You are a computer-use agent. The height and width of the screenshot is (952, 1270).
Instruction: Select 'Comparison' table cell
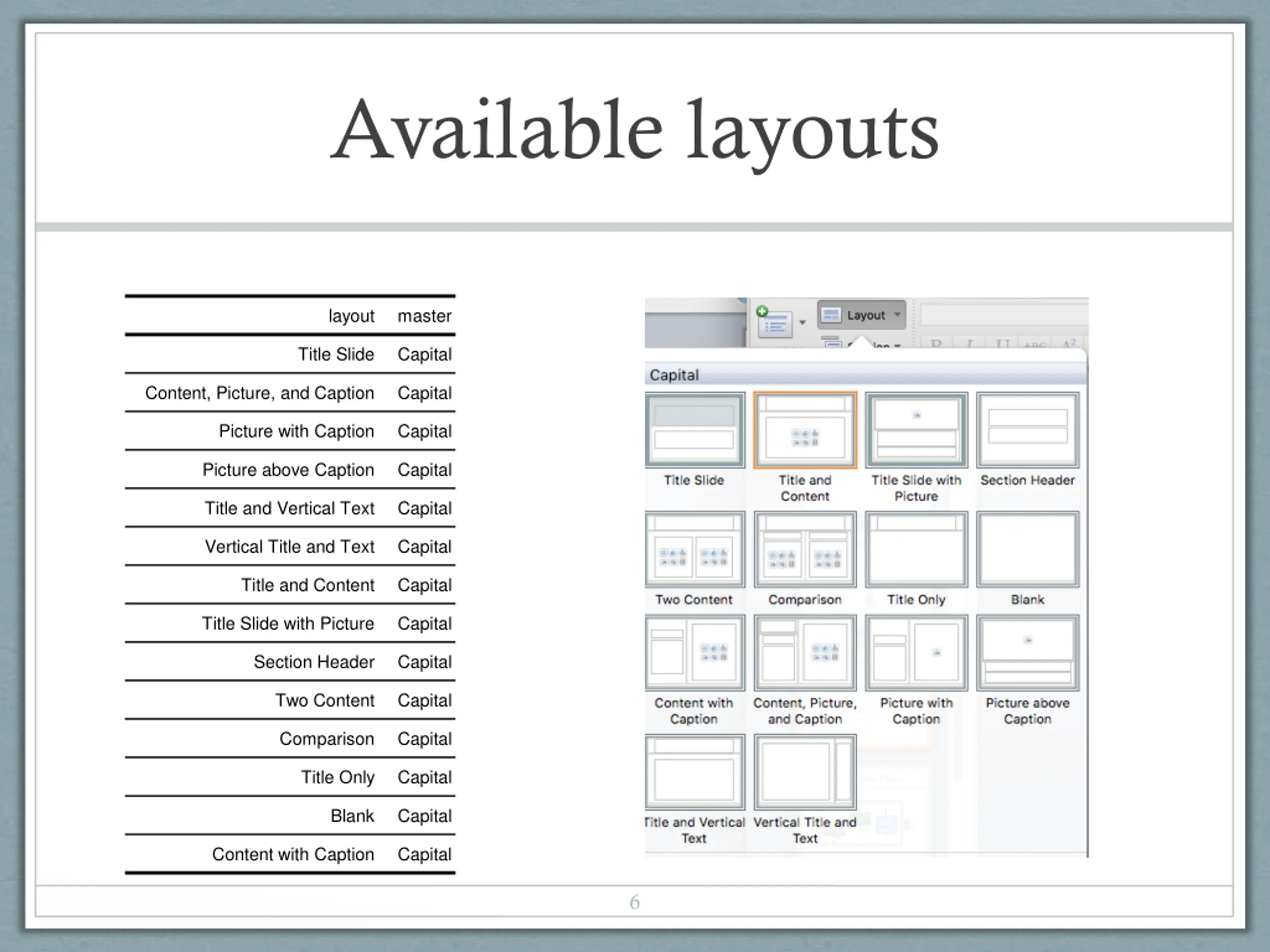tap(327, 738)
